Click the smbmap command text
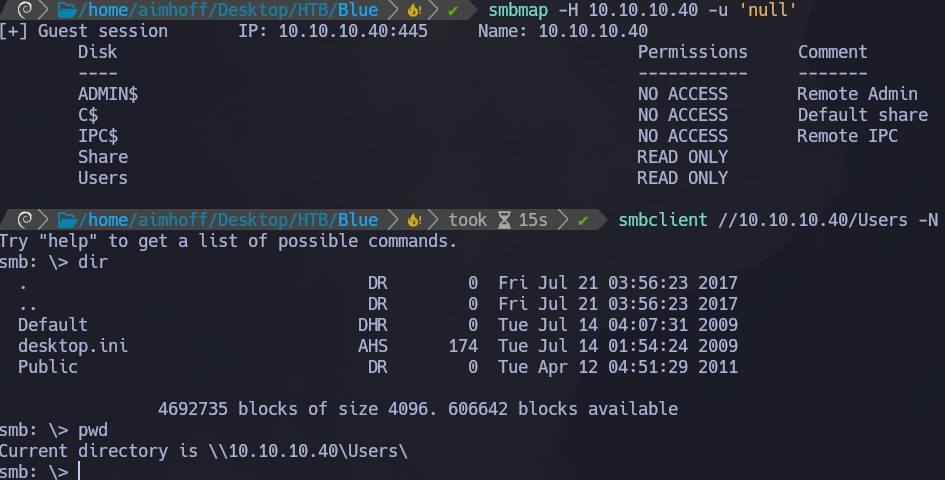Image resolution: width=945 pixels, height=480 pixels. (518, 10)
